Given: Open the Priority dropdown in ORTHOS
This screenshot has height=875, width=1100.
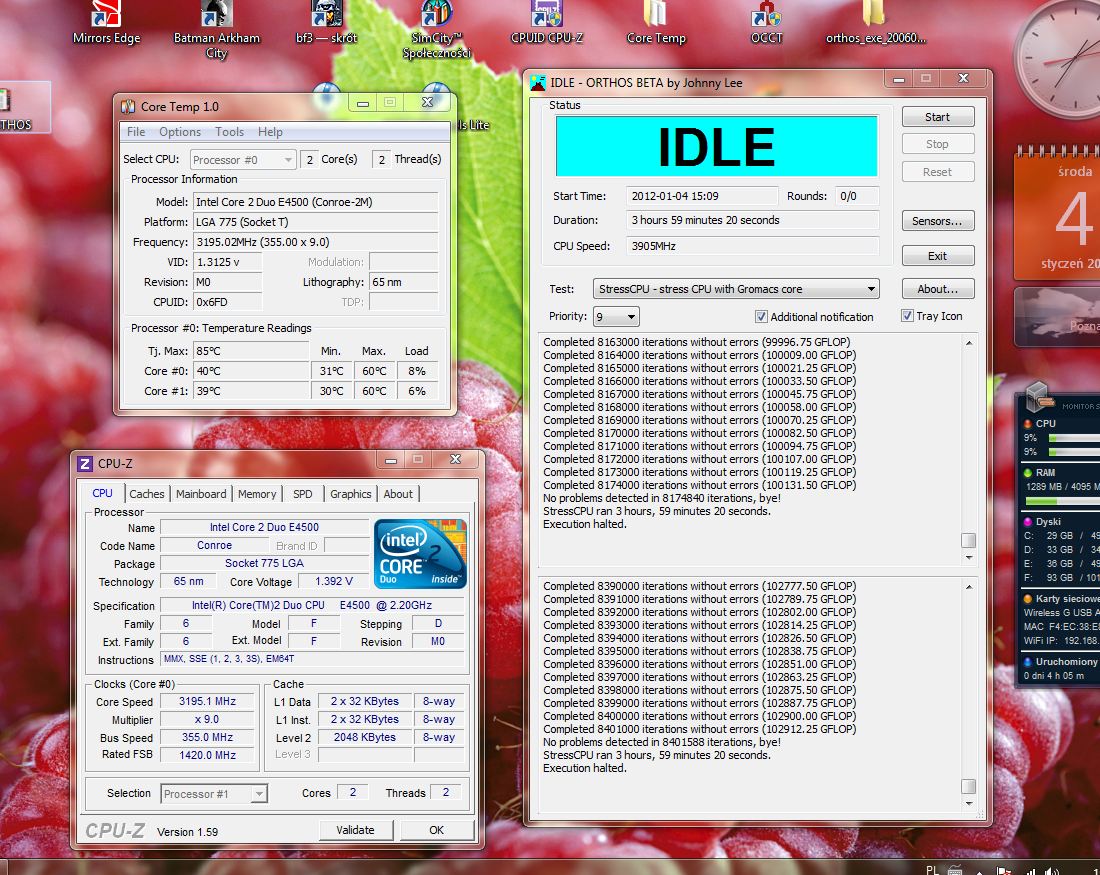Looking at the screenshot, I should pos(616,316).
